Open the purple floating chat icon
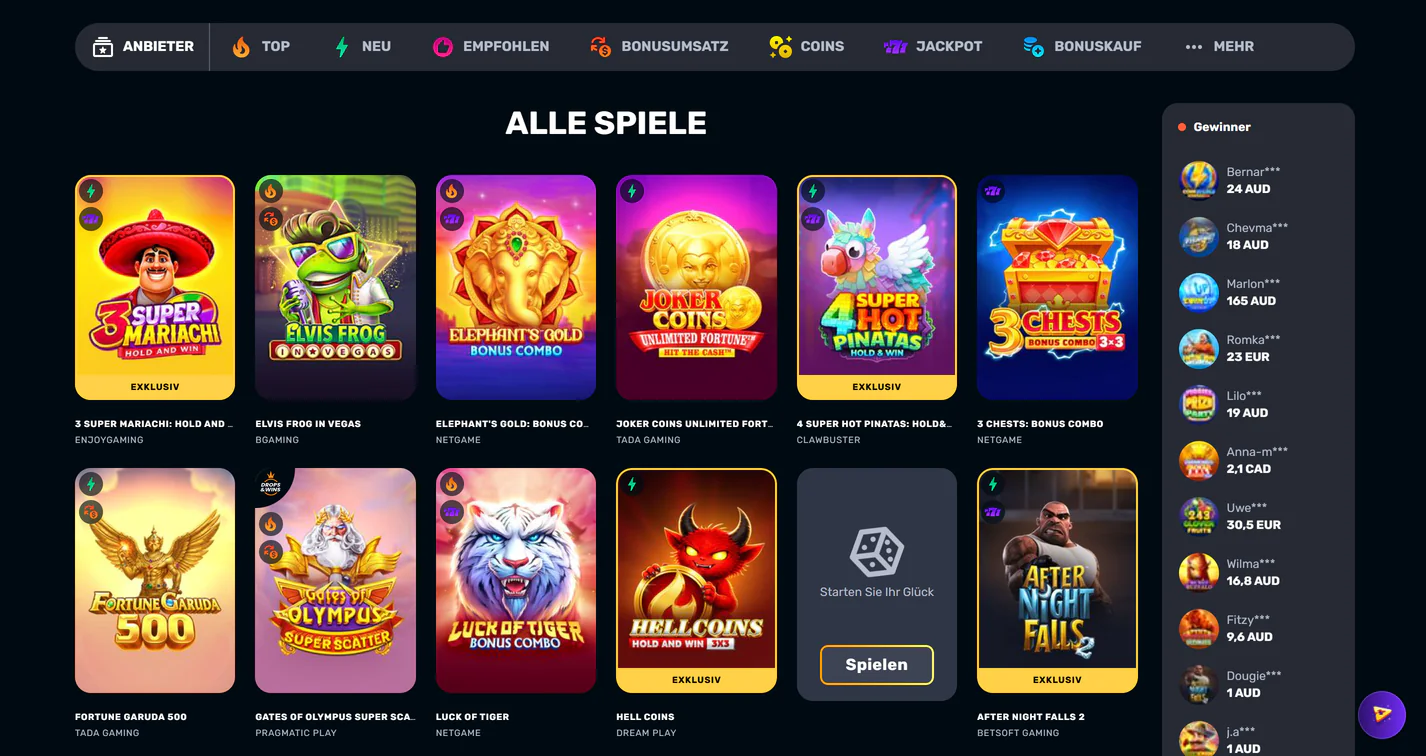Screen dimensions: 1426x756 (x=1382, y=714)
